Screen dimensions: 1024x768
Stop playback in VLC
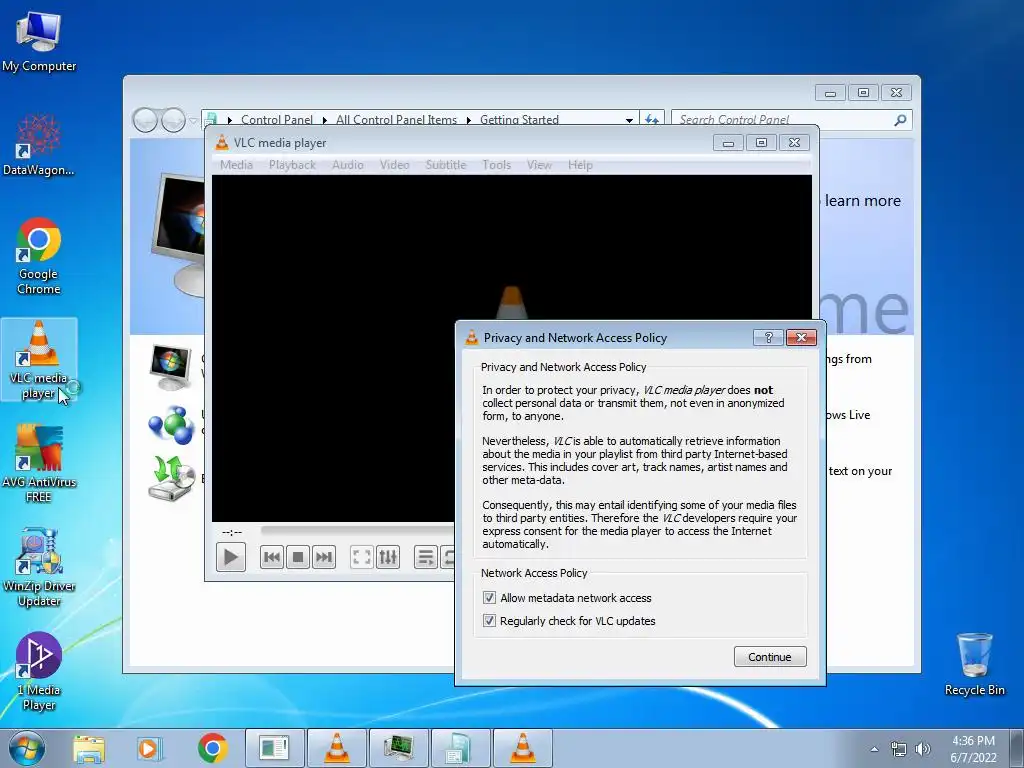pos(298,557)
